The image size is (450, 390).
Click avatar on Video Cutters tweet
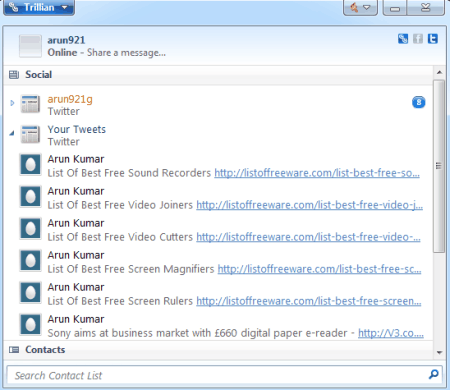30,228
